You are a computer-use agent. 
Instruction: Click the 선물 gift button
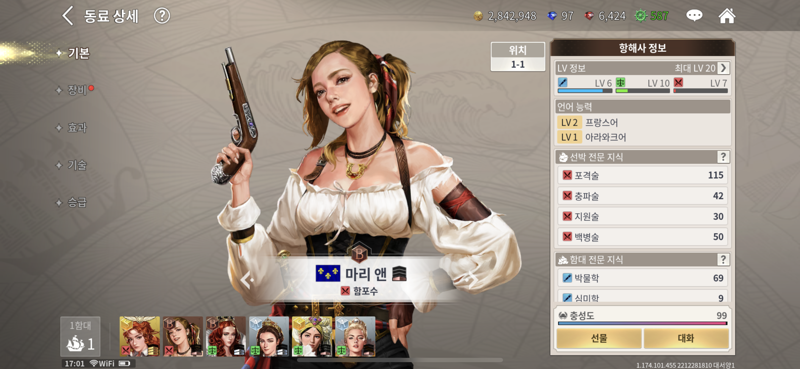[x=598, y=338]
